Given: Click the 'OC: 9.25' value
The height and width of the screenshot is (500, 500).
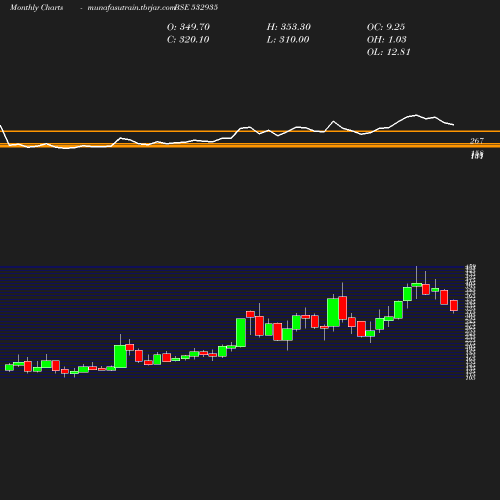Looking at the screenshot, I should [x=386, y=27].
